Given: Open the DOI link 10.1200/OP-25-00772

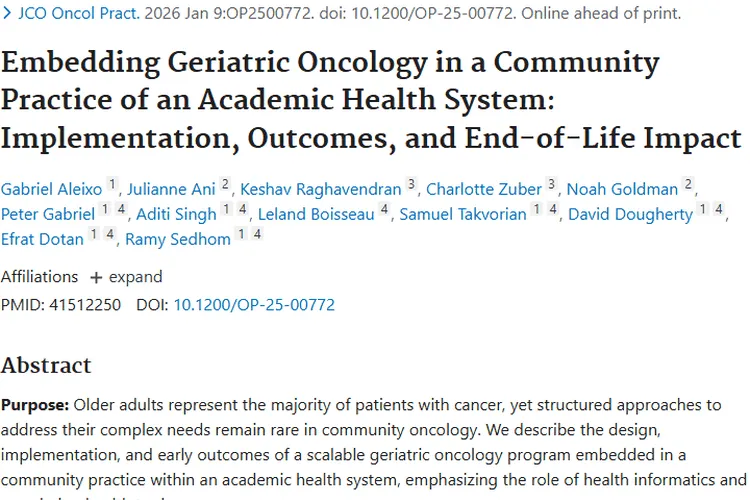Looking at the screenshot, I should coord(254,304).
